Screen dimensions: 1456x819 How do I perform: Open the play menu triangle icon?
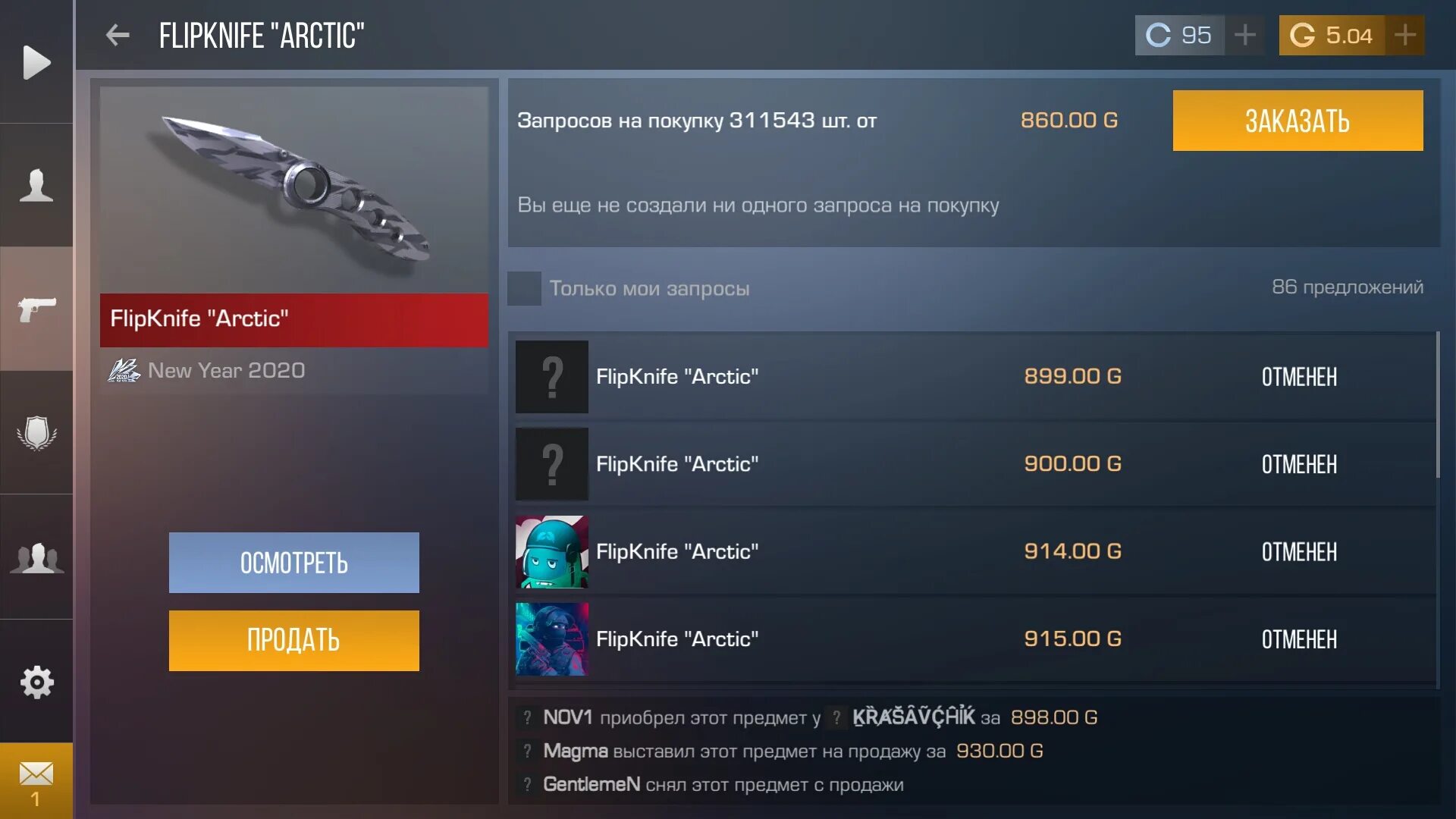point(36,62)
